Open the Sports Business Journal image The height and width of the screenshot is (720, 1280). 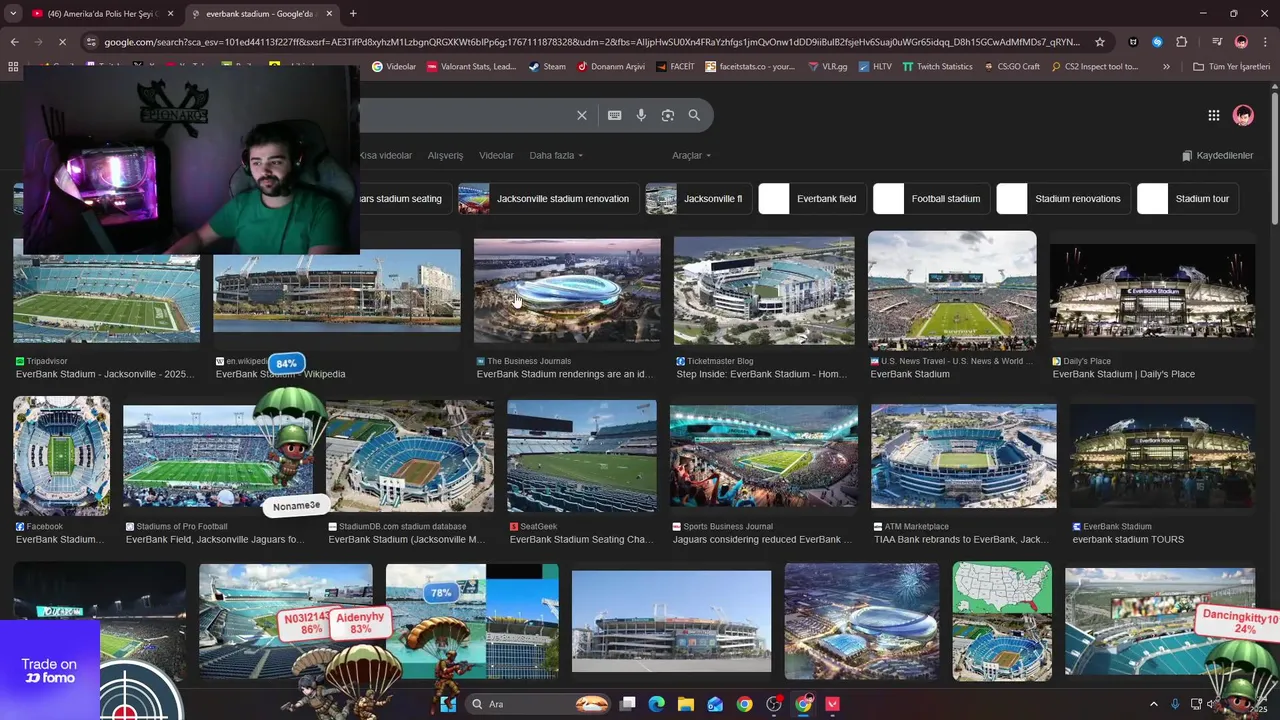pyautogui.click(x=764, y=456)
